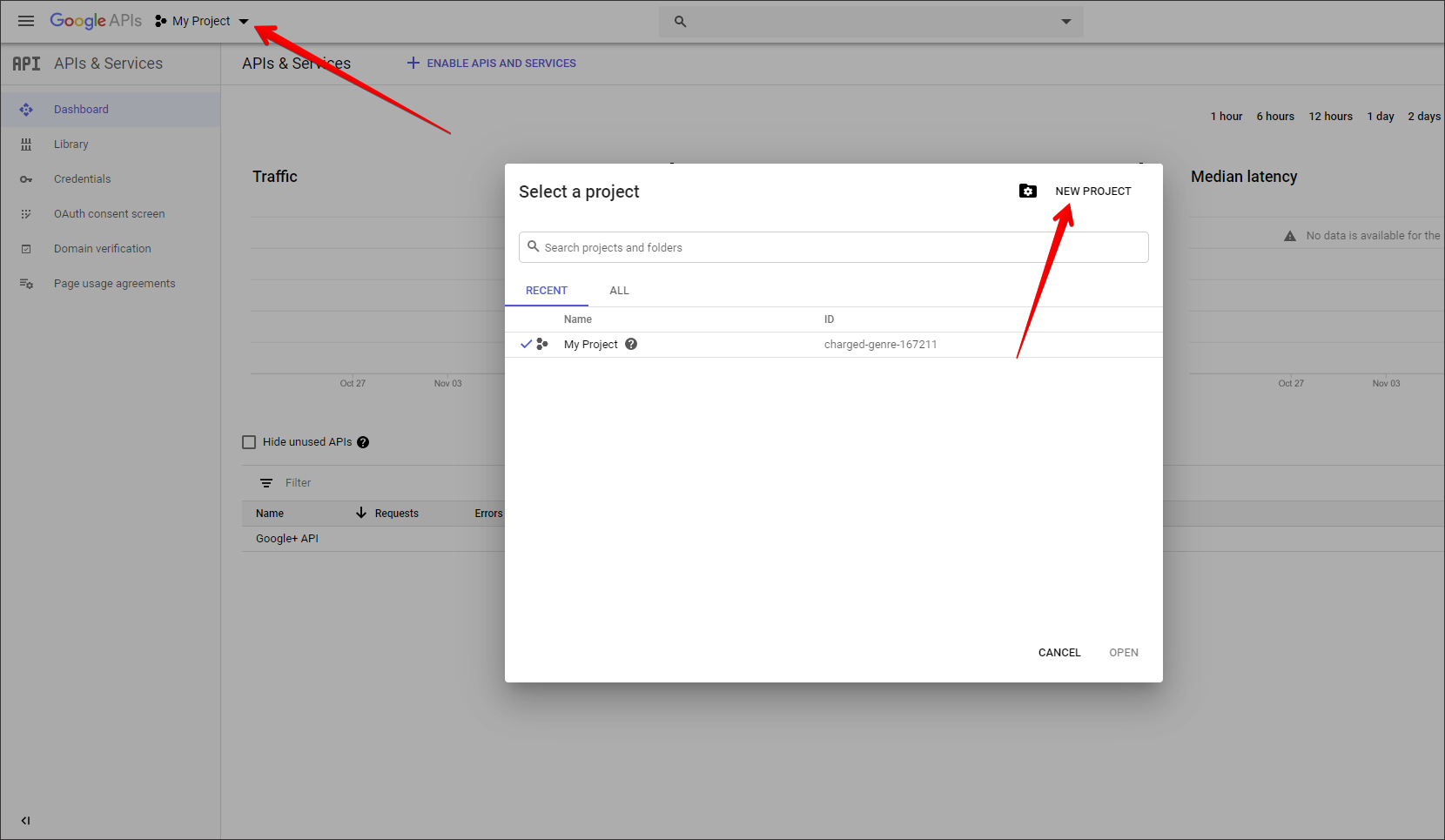The image size is (1445, 840).
Task: Focus the Search projects and folders field
Action: point(834,247)
